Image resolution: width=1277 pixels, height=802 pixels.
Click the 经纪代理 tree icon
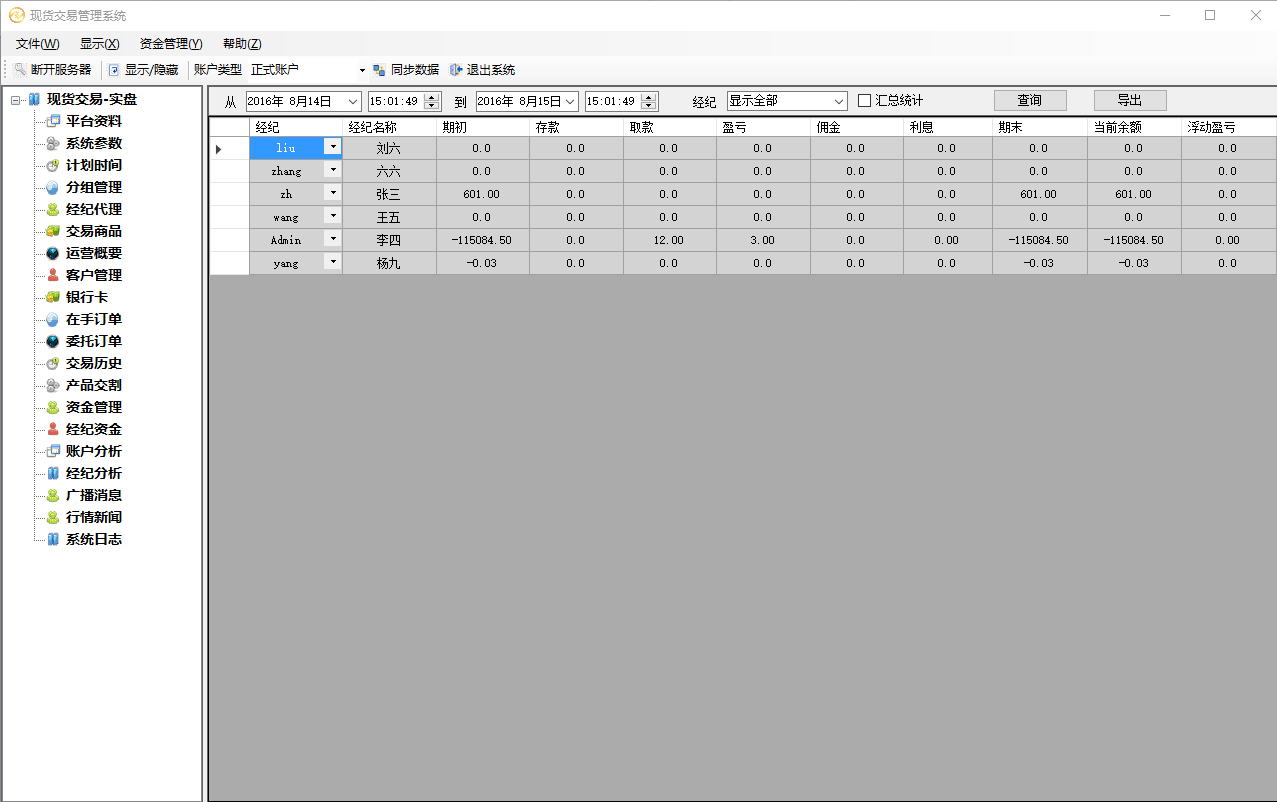point(54,209)
